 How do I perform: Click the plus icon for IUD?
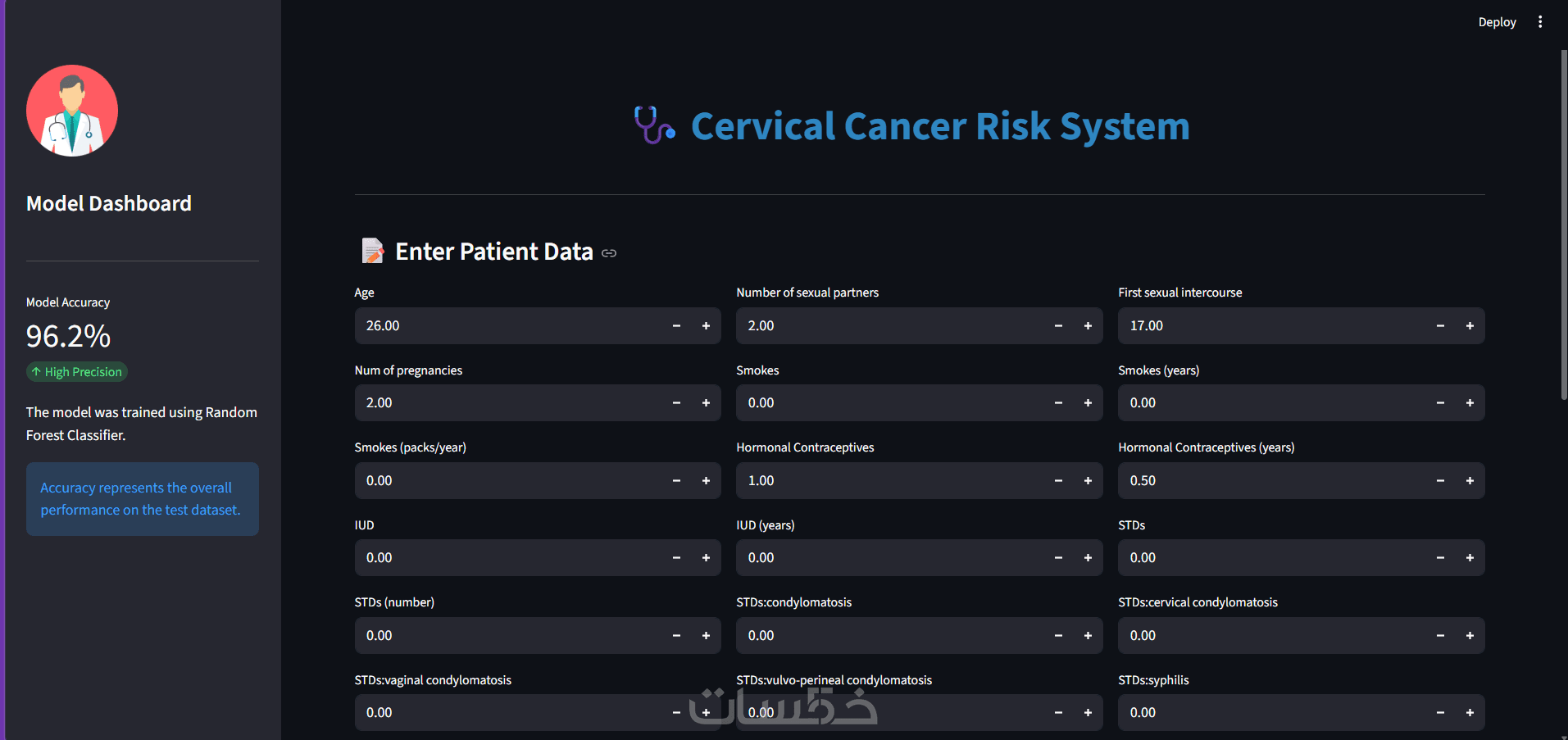tap(706, 558)
